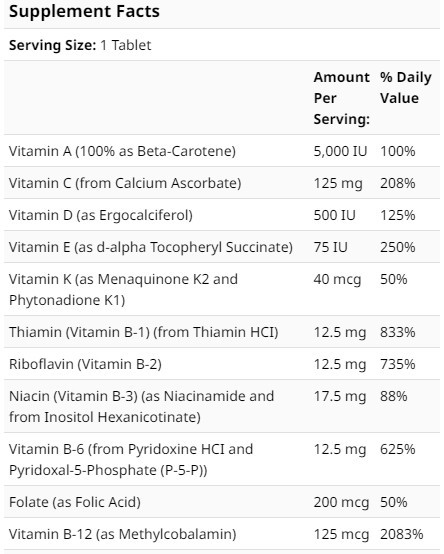Viewport: 444px width, 554px height.
Task: Click the 500 IU amount cell
Action: click(335, 215)
